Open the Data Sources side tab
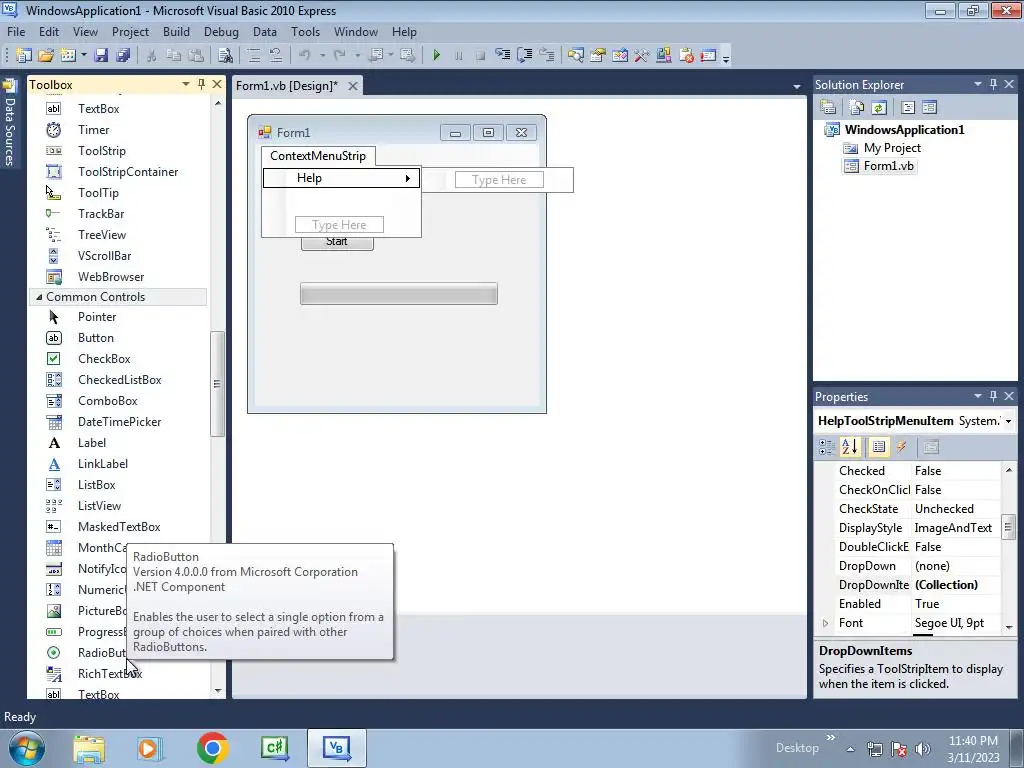The width and height of the screenshot is (1024, 768). coord(9,124)
